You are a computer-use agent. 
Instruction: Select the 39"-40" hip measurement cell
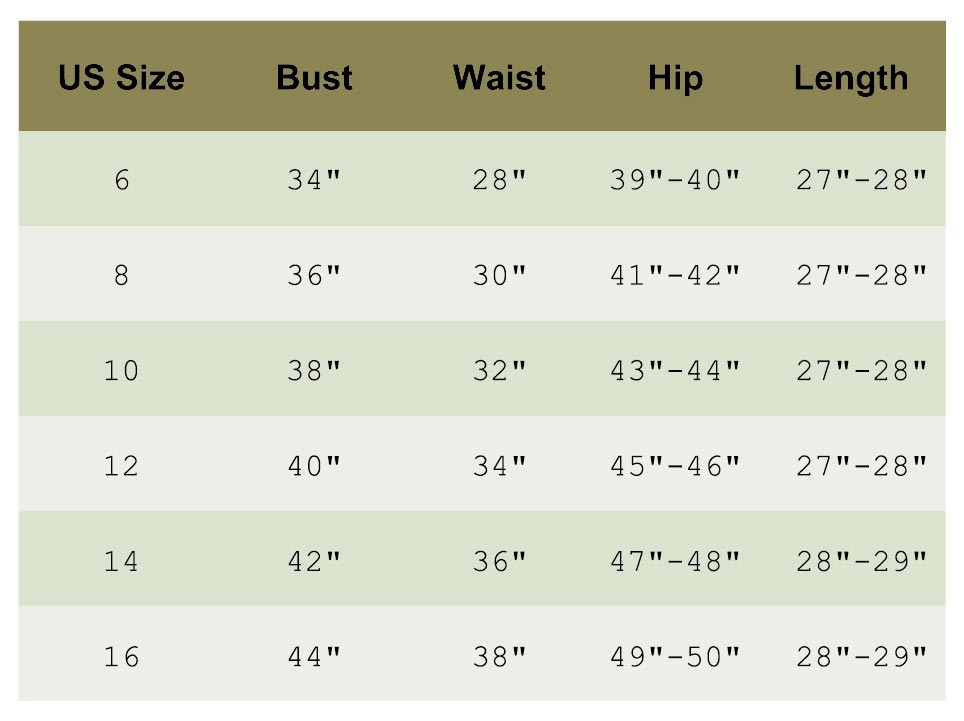[x=675, y=181]
